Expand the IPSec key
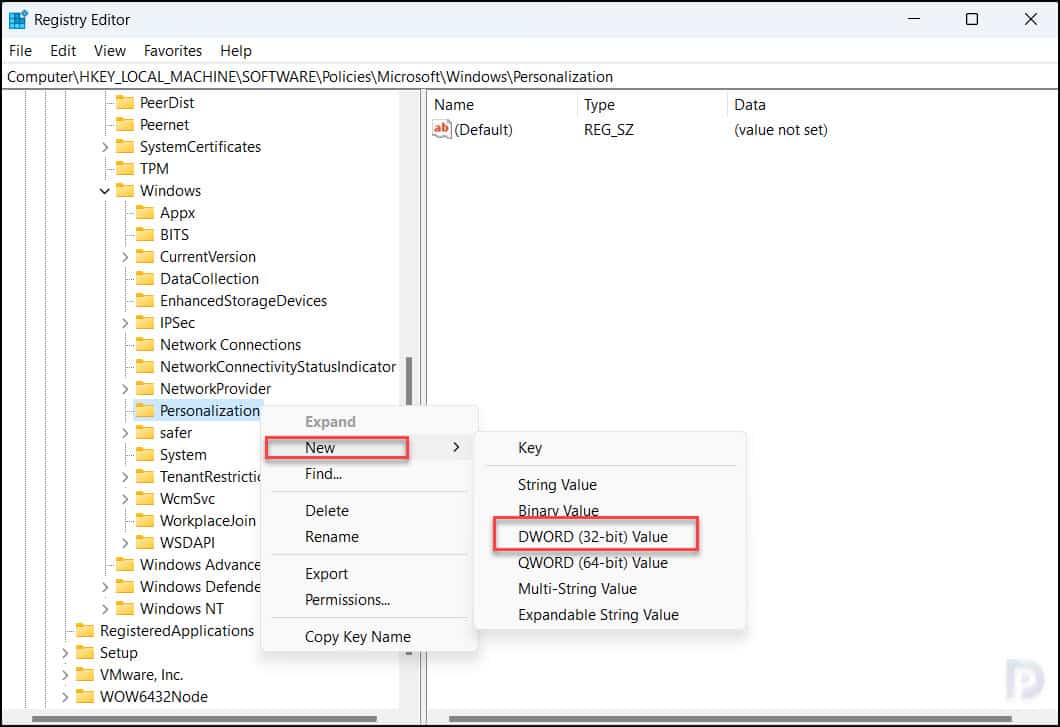This screenshot has height=727, width=1060. coord(125,323)
